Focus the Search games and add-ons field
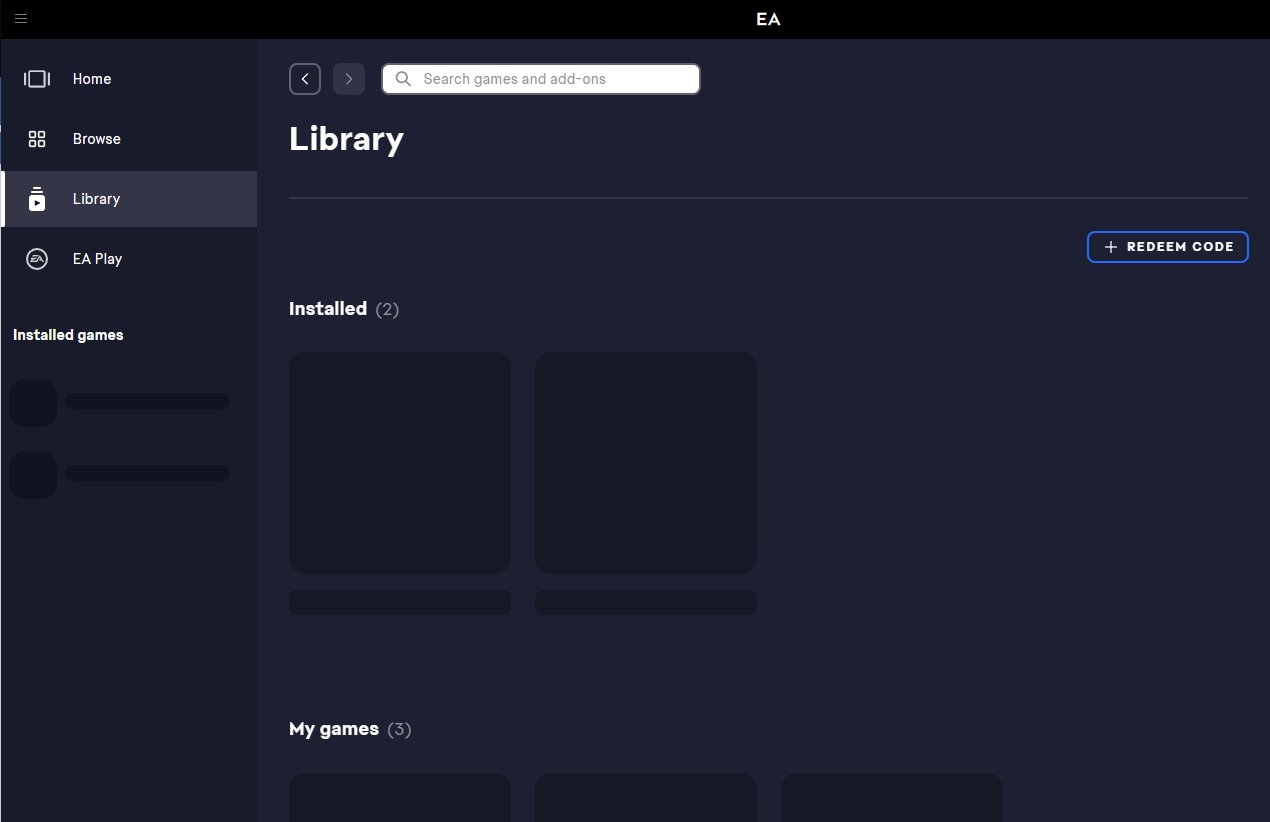Image resolution: width=1270 pixels, height=822 pixels. 541,79
